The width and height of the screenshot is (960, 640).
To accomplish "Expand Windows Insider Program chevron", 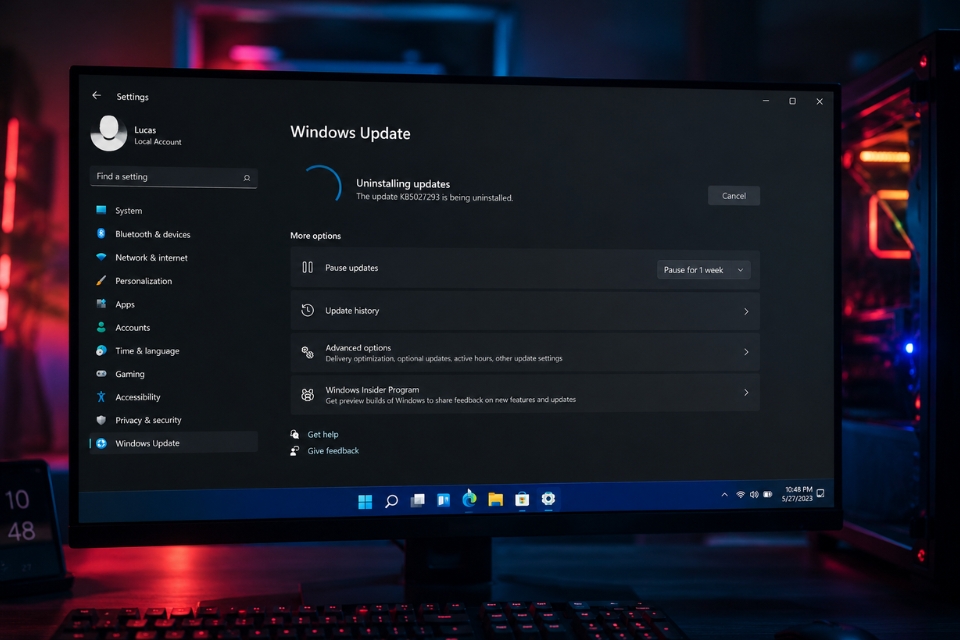I will [746, 392].
